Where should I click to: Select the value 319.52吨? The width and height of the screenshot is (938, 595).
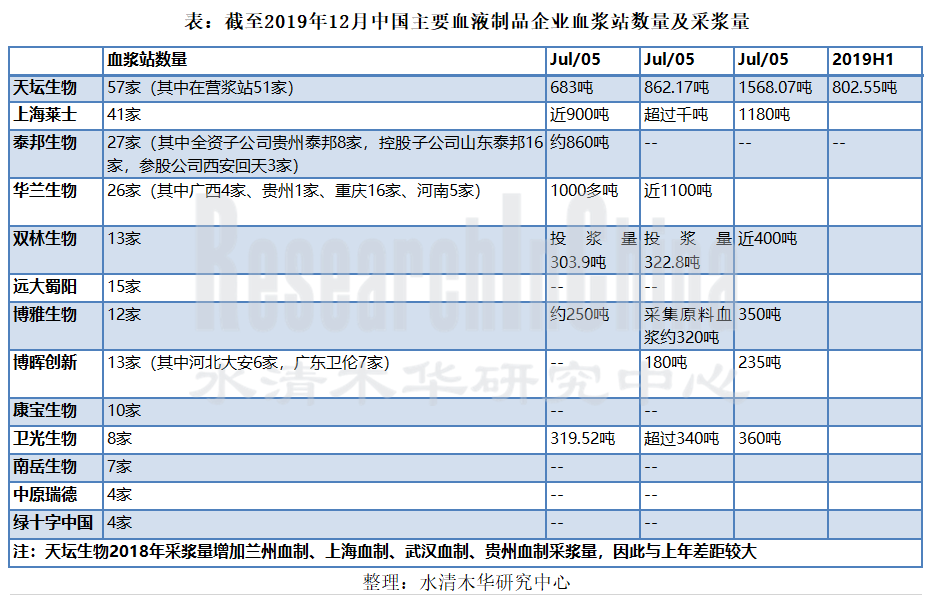click(582, 439)
